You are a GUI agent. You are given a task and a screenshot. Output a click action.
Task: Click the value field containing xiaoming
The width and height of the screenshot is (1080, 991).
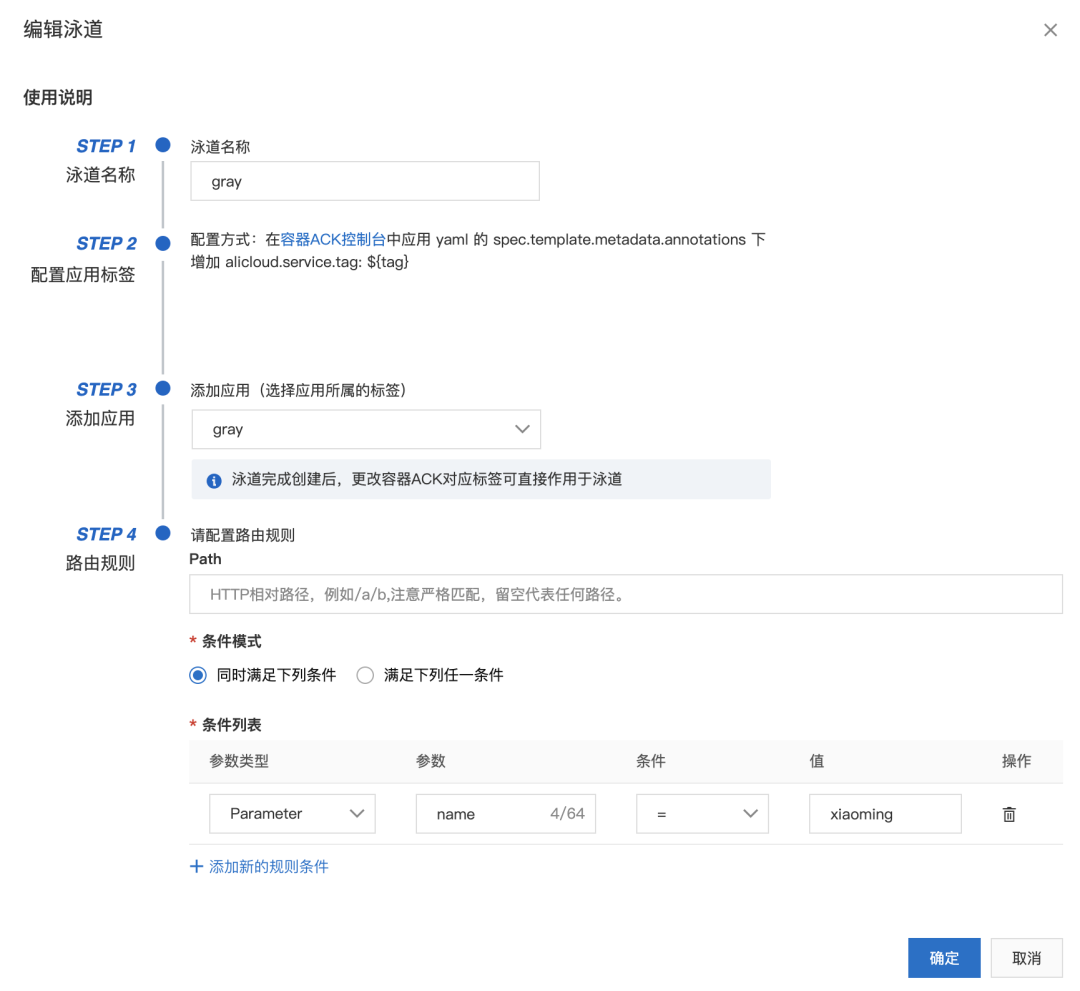(x=885, y=814)
